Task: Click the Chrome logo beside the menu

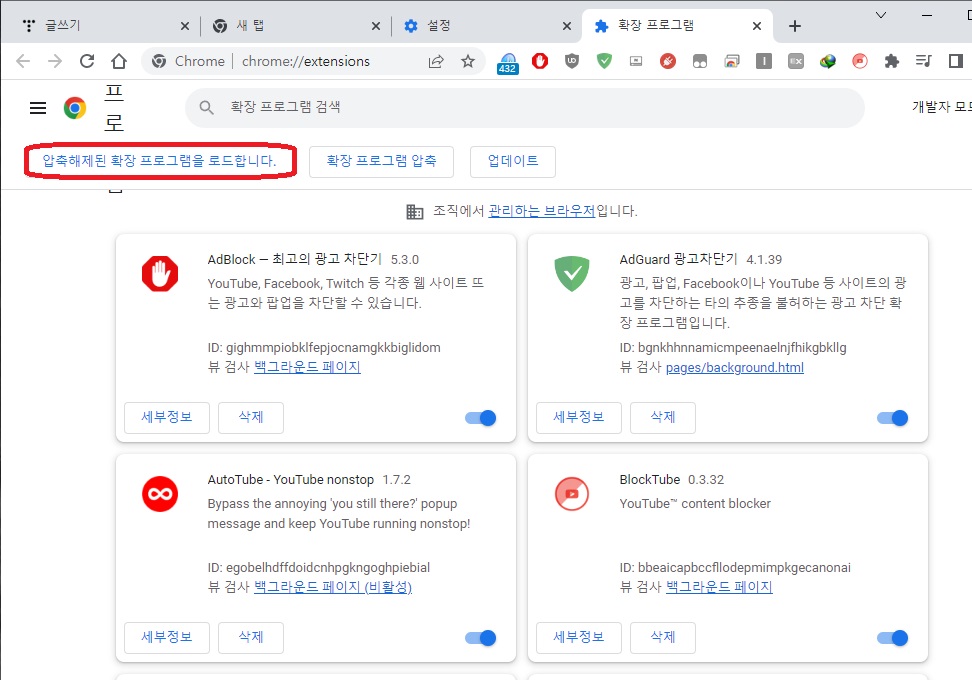Action: tap(75, 108)
